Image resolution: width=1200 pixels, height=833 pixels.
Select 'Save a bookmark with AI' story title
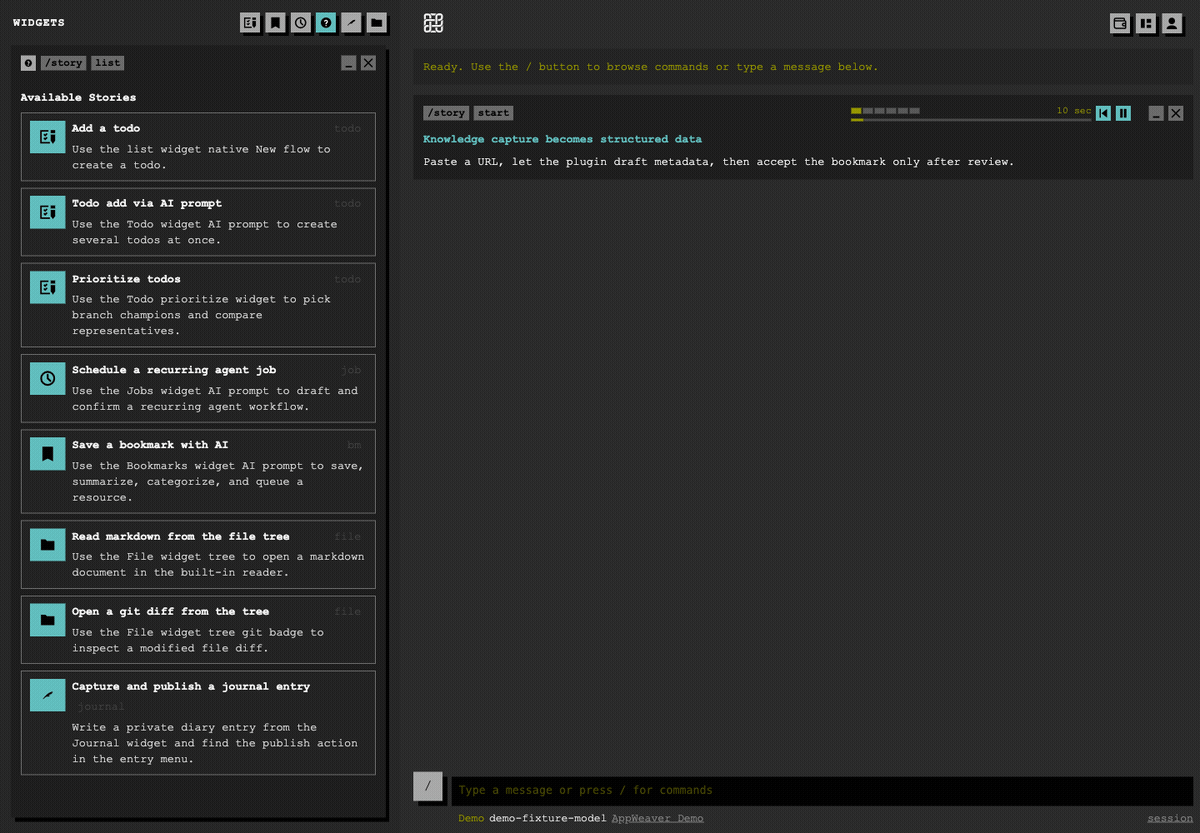coord(150,445)
